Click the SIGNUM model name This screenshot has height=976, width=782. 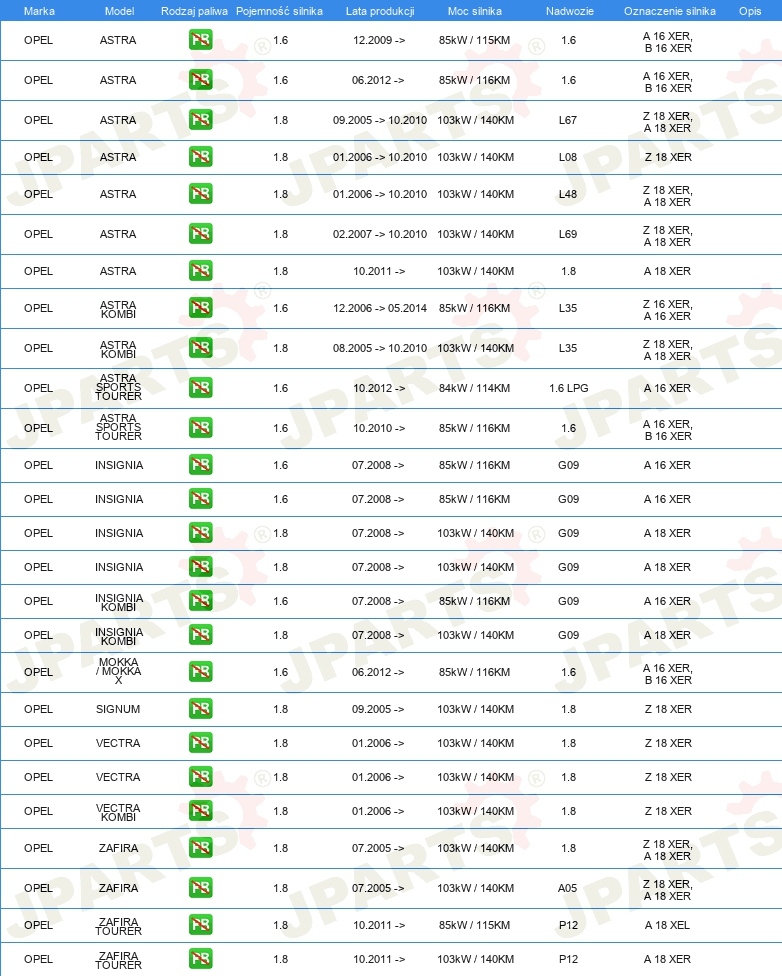pyautogui.click(x=118, y=709)
